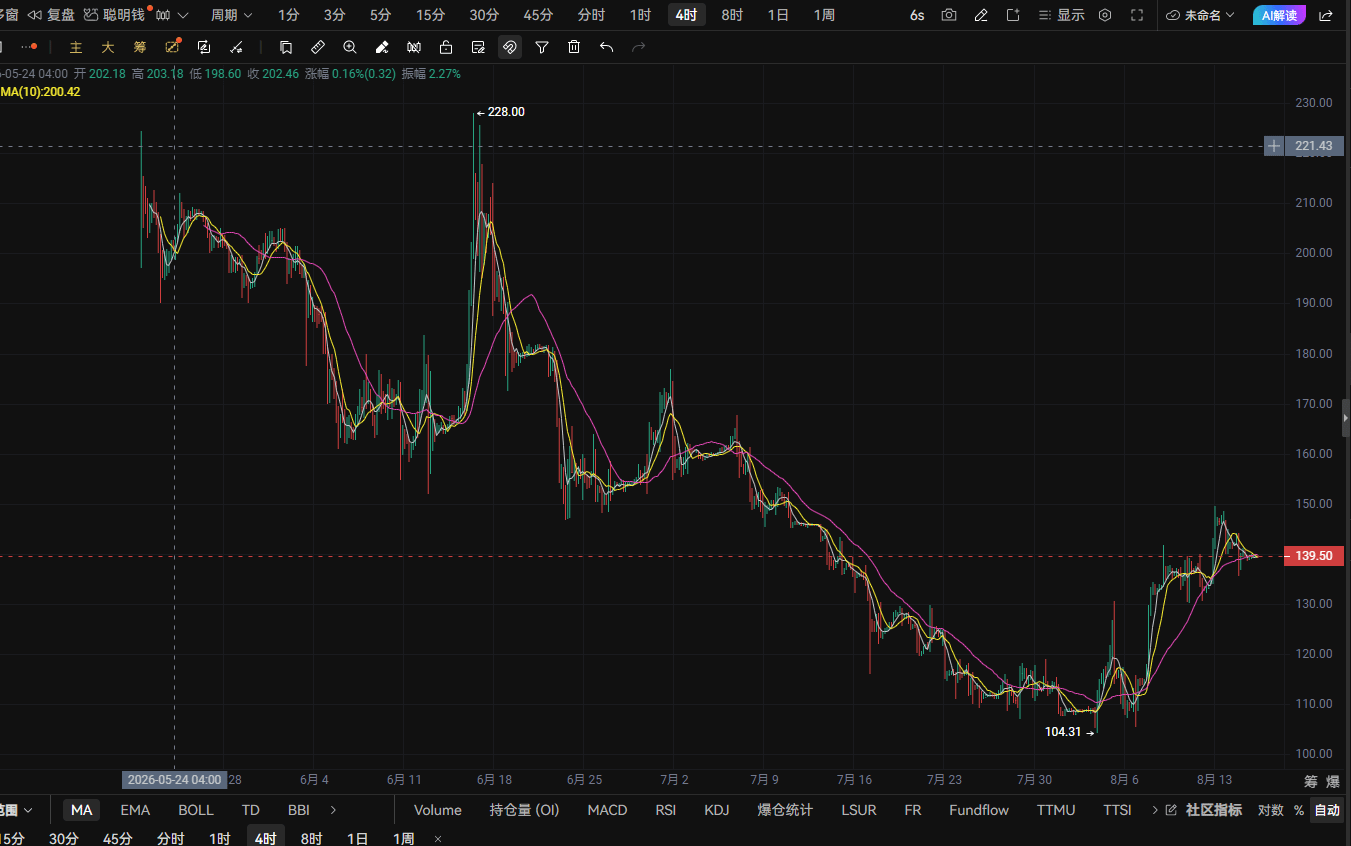1351x846 pixels.
Task: Open chart settings hexagon icon
Action: click(1105, 15)
